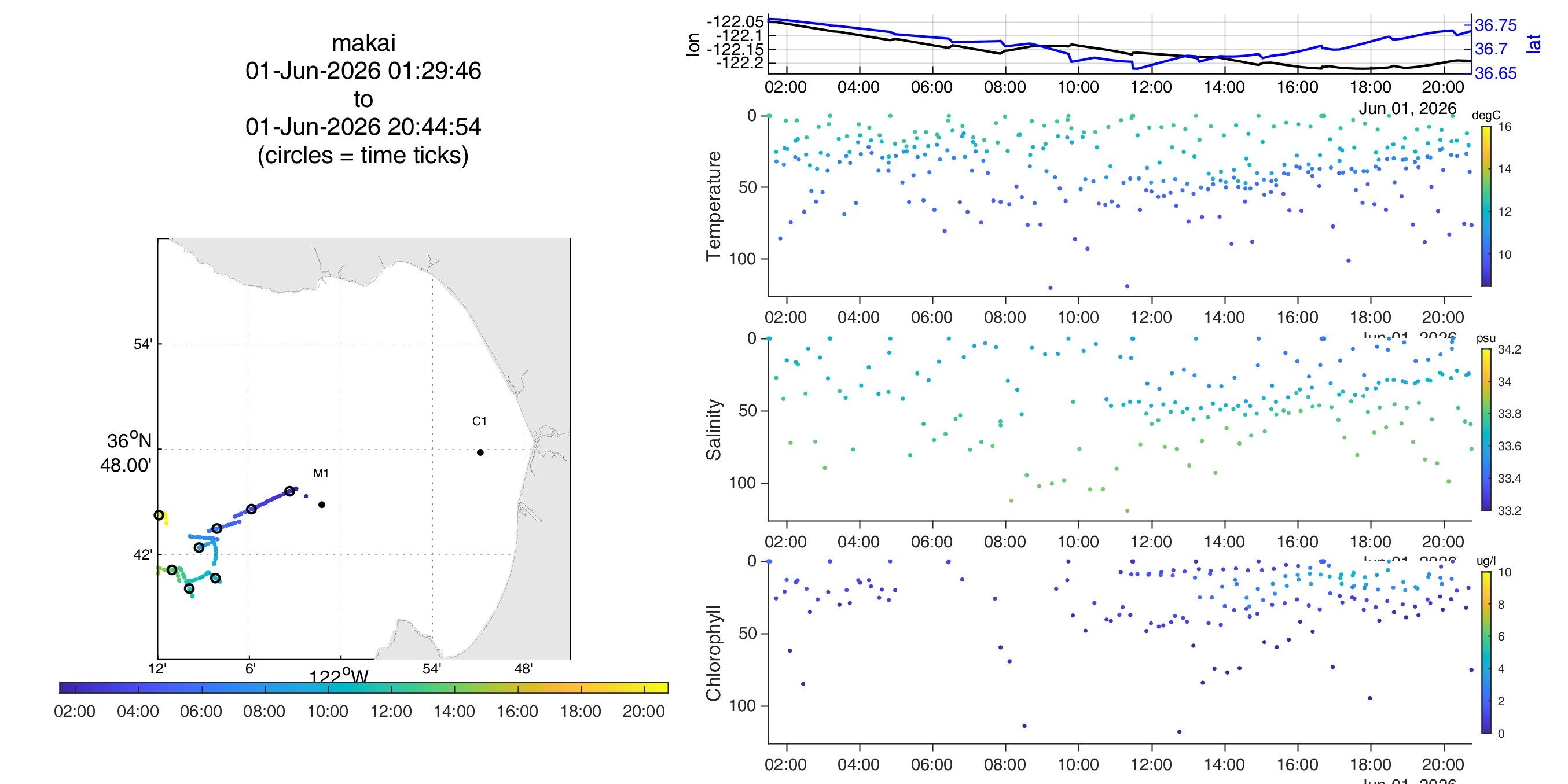
Task: Click the psu salinity colorbar
Action: pos(1486,430)
